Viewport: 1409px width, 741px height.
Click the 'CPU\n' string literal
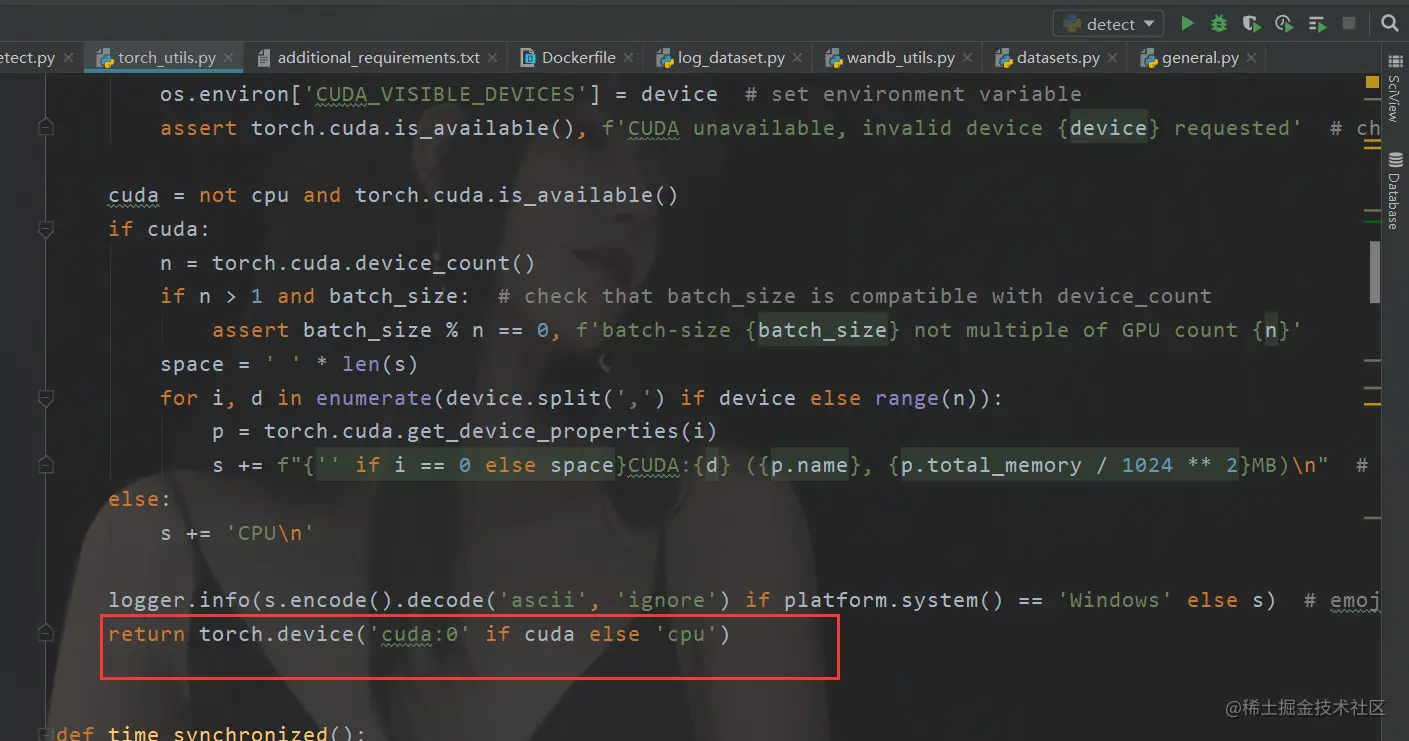270,533
